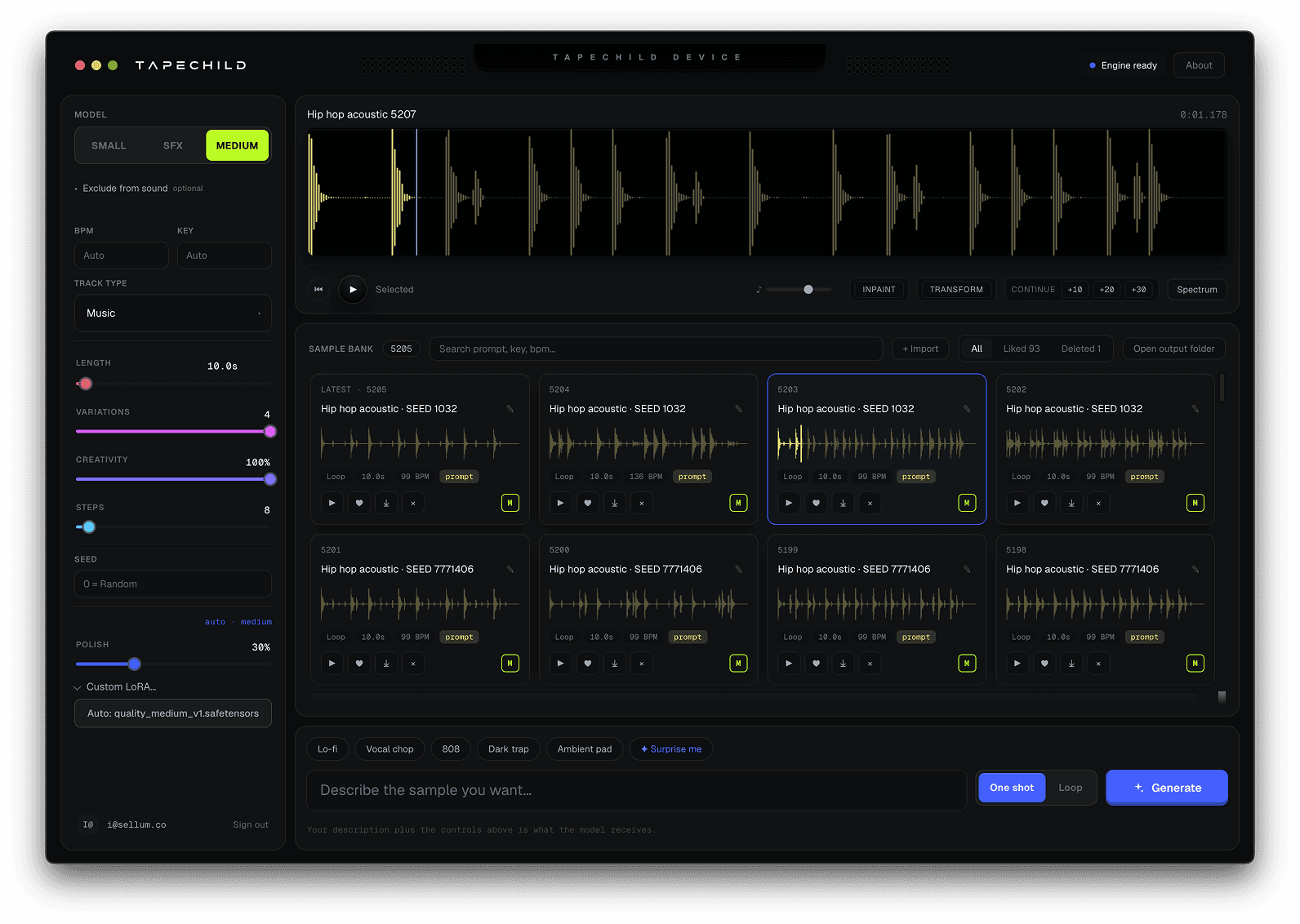Open the Track Type dropdown showing Music
The width and height of the screenshot is (1300, 924).
[173, 313]
